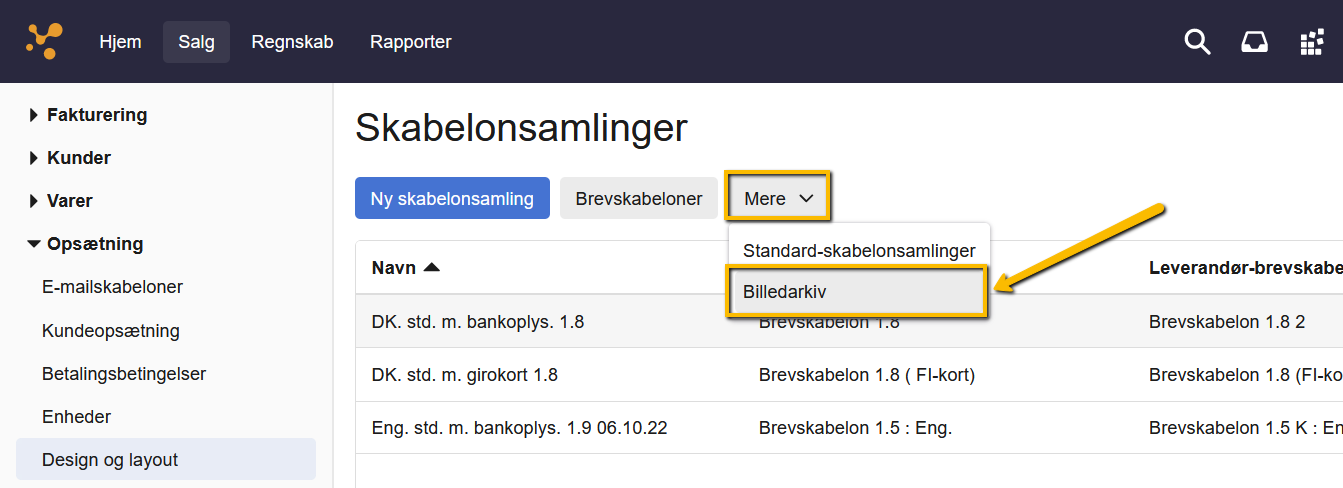Viewport: 1343px width, 488px height.
Task: Open the Rapporter menu
Action: coord(410,42)
